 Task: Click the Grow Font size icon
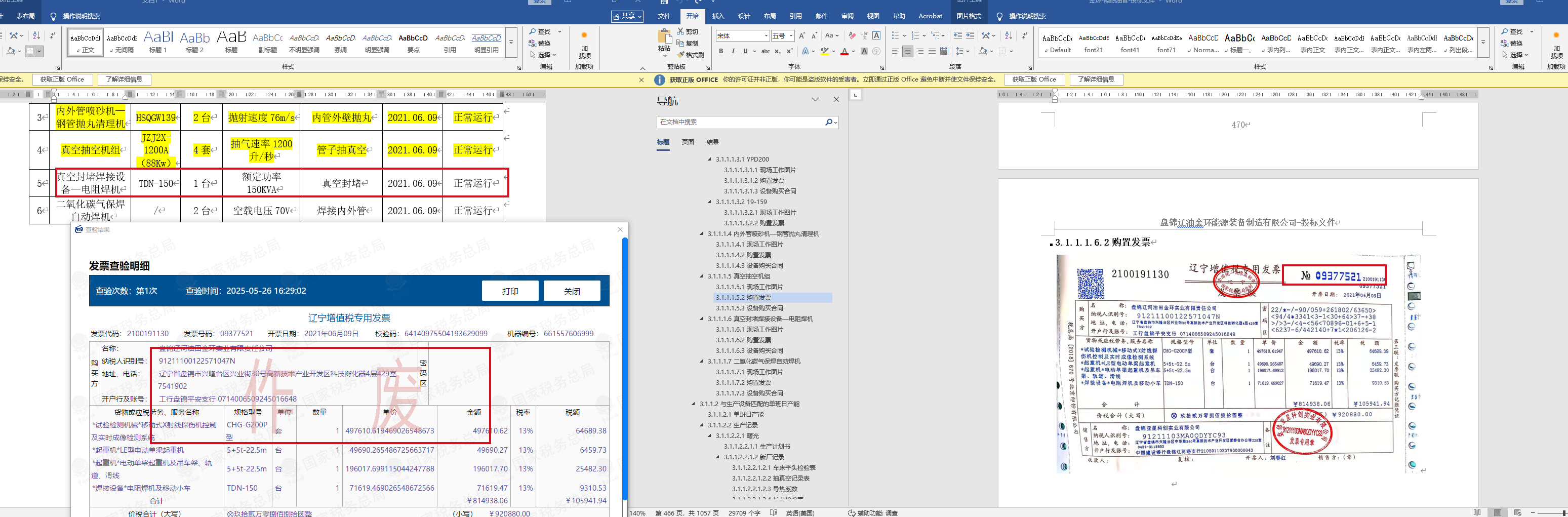pyautogui.click(x=801, y=36)
